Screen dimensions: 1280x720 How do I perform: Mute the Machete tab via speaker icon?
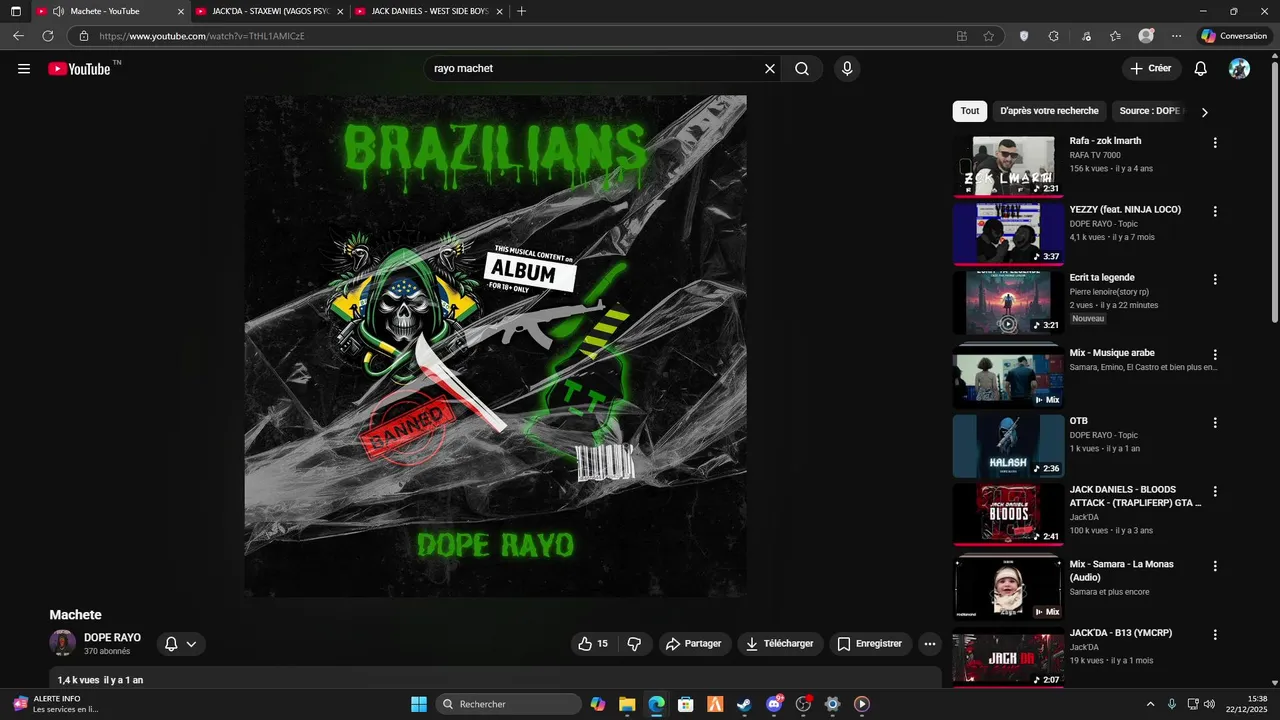click(58, 11)
